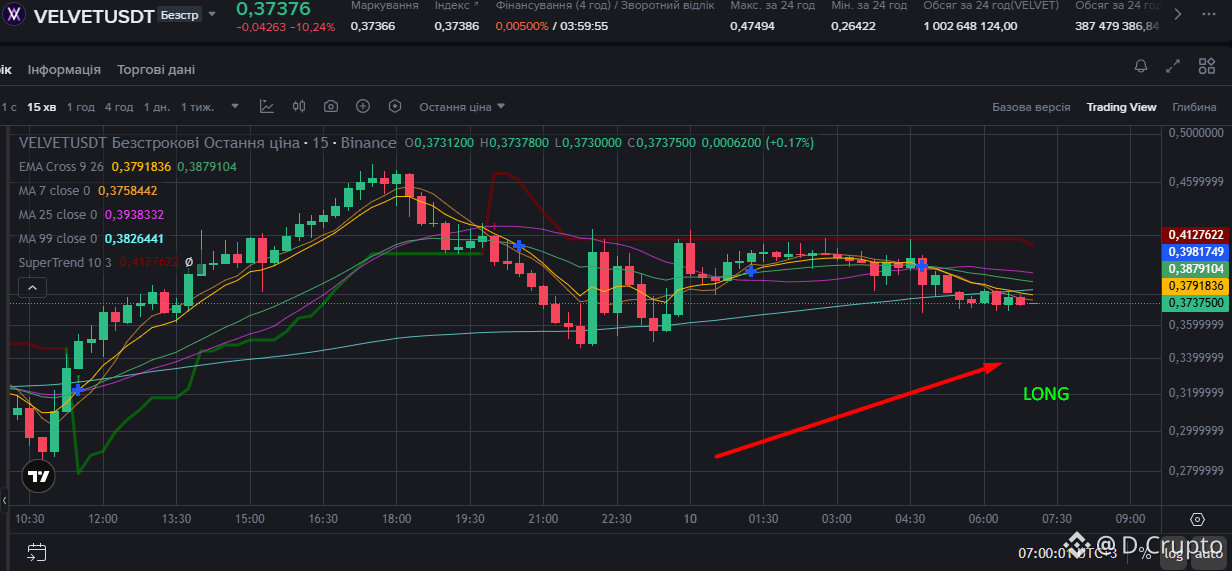Click green 0,3879104 price axis label
This screenshot has height=571, width=1232.
(1197, 269)
